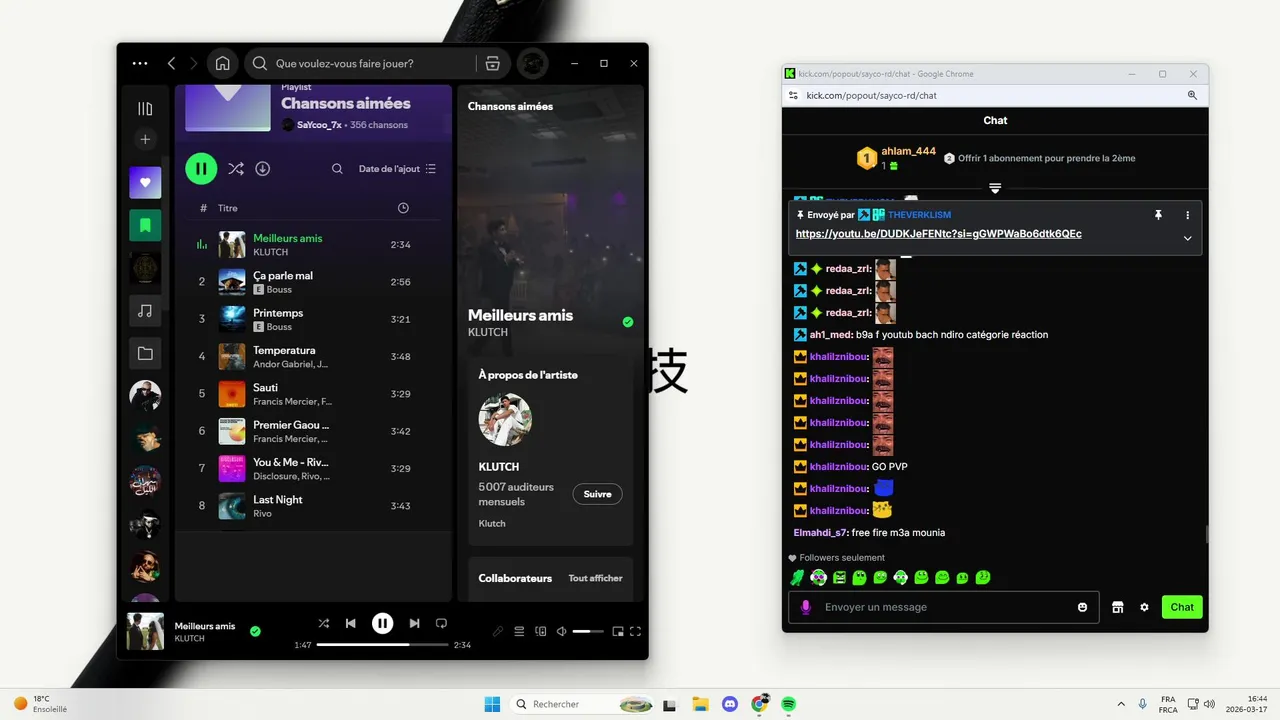Select the track Temperatura
Image resolution: width=1280 pixels, height=720 pixels.
point(315,356)
